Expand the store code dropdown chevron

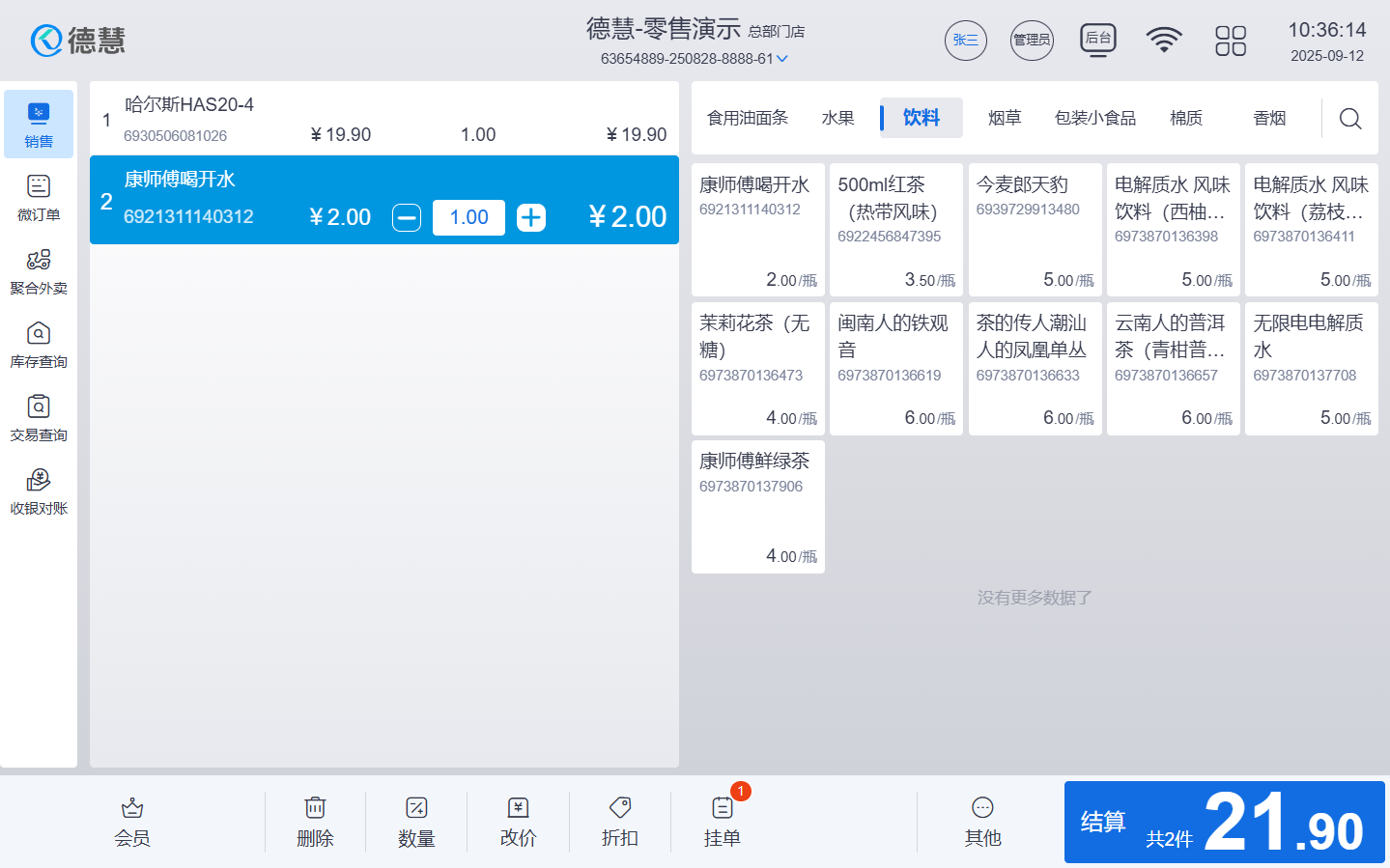[782, 59]
